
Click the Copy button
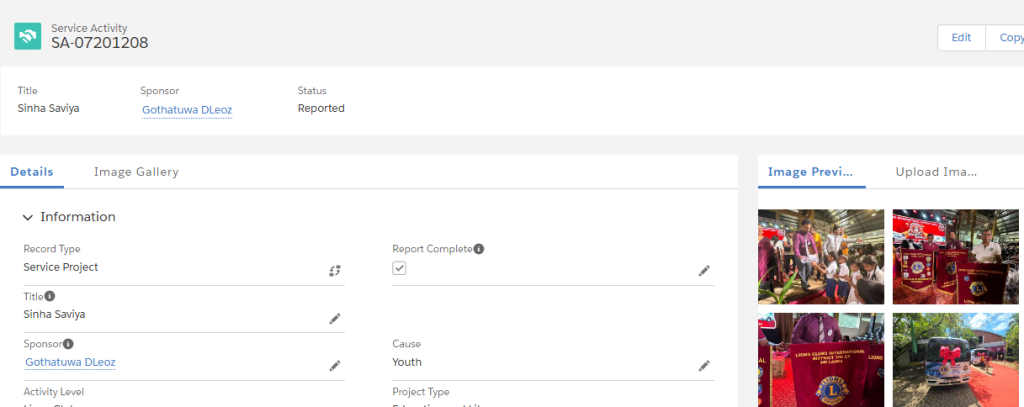tap(1006, 37)
